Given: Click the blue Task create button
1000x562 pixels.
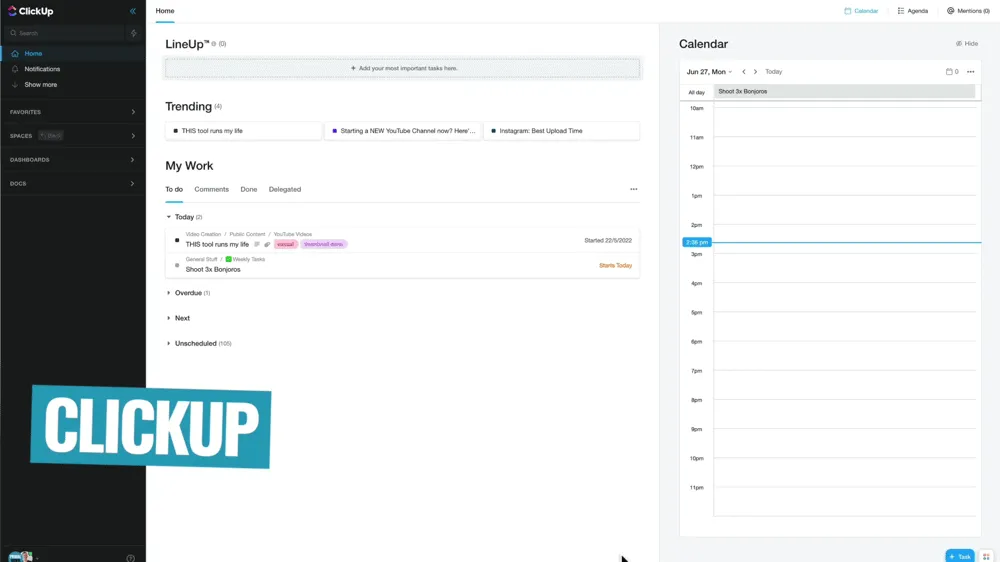Looking at the screenshot, I should (959, 556).
